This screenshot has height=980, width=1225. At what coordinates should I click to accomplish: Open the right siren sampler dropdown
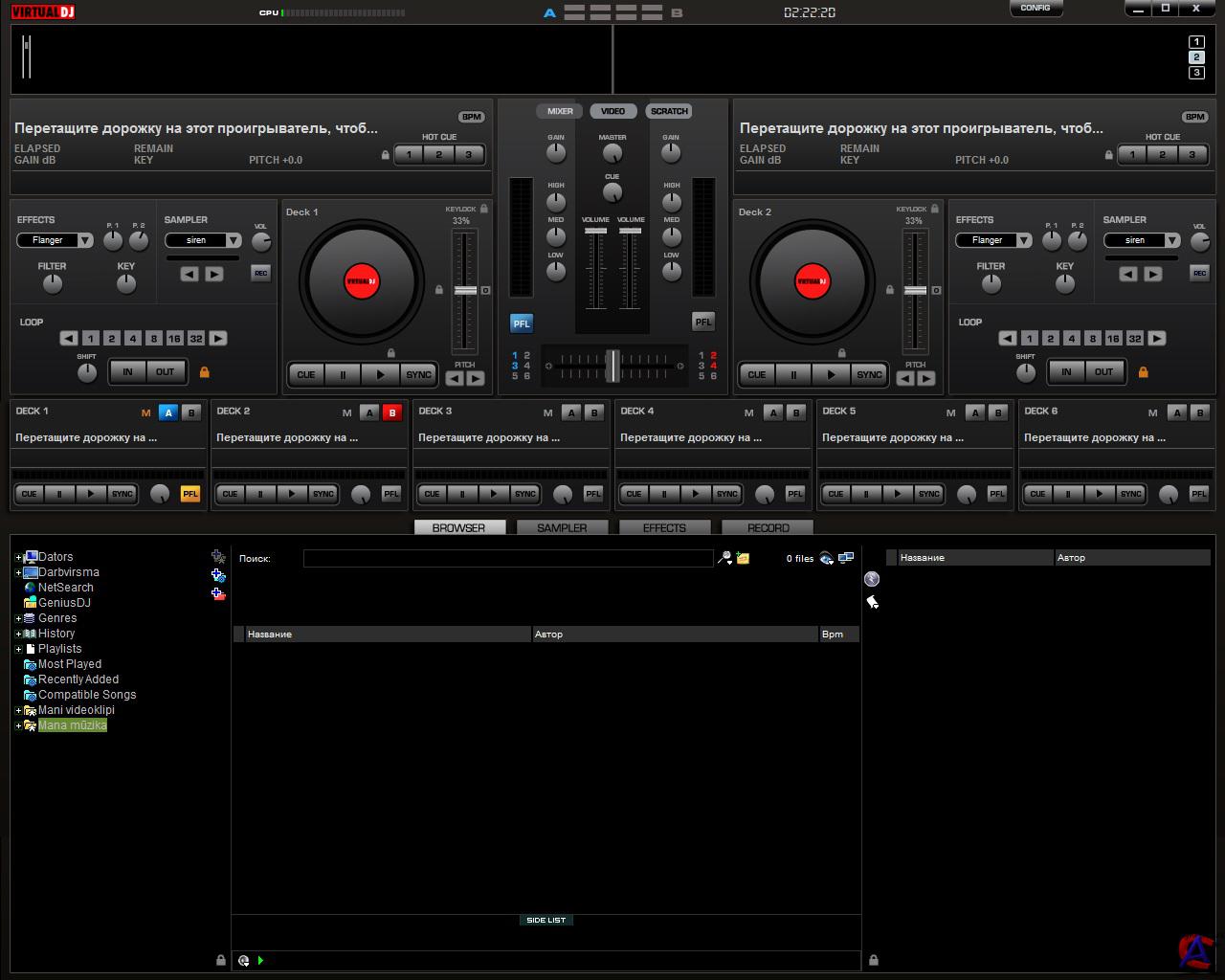(x=1171, y=241)
